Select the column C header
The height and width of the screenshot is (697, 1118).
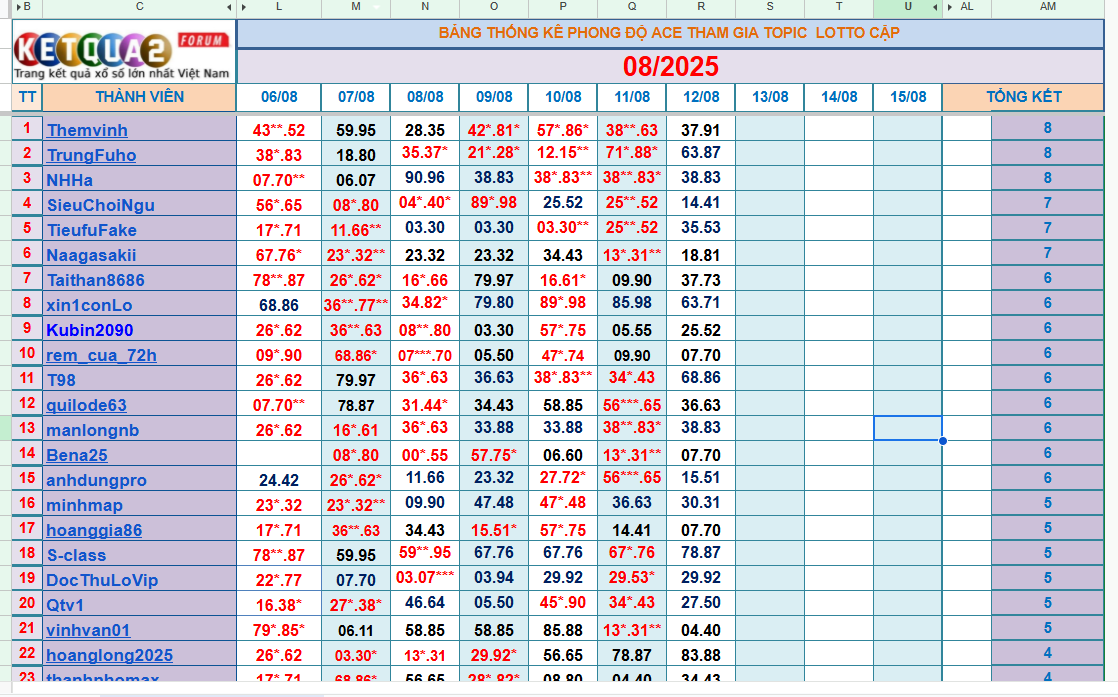coord(140,6)
